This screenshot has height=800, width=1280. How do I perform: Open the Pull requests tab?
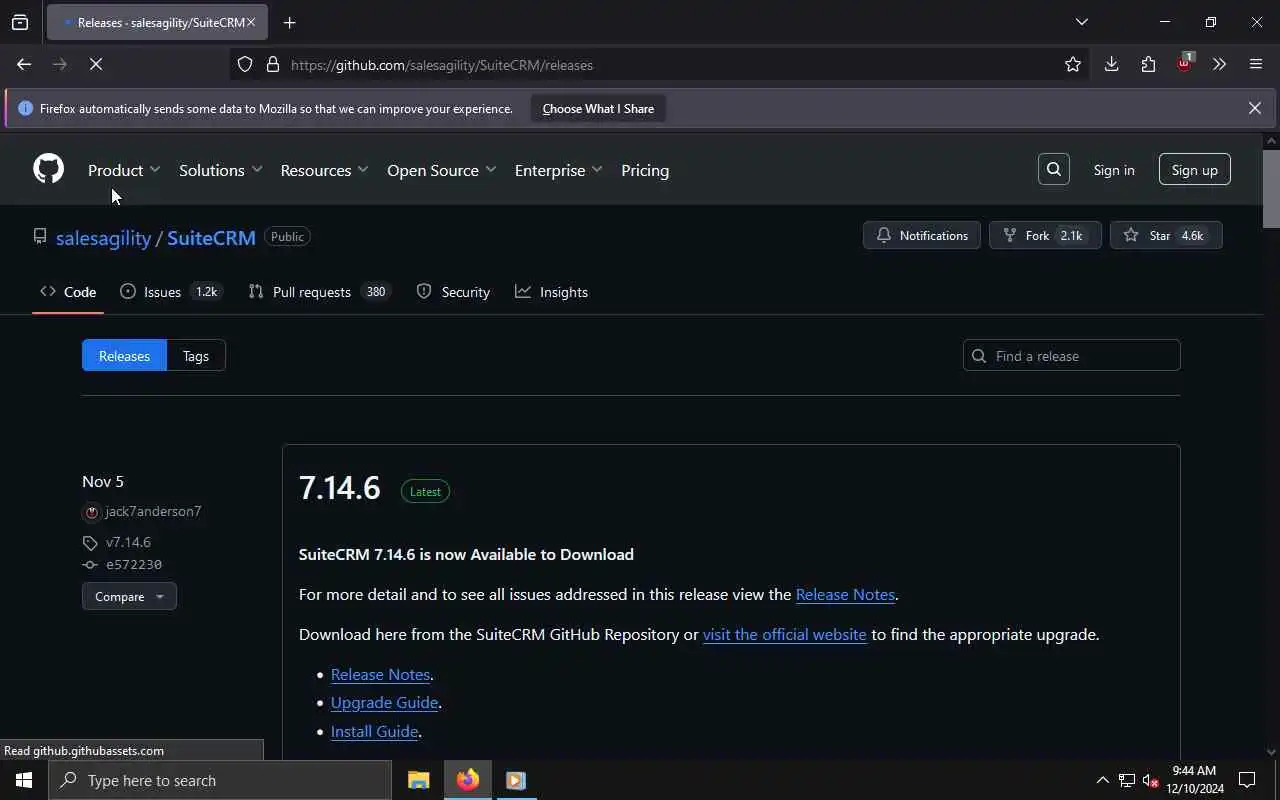click(x=318, y=292)
